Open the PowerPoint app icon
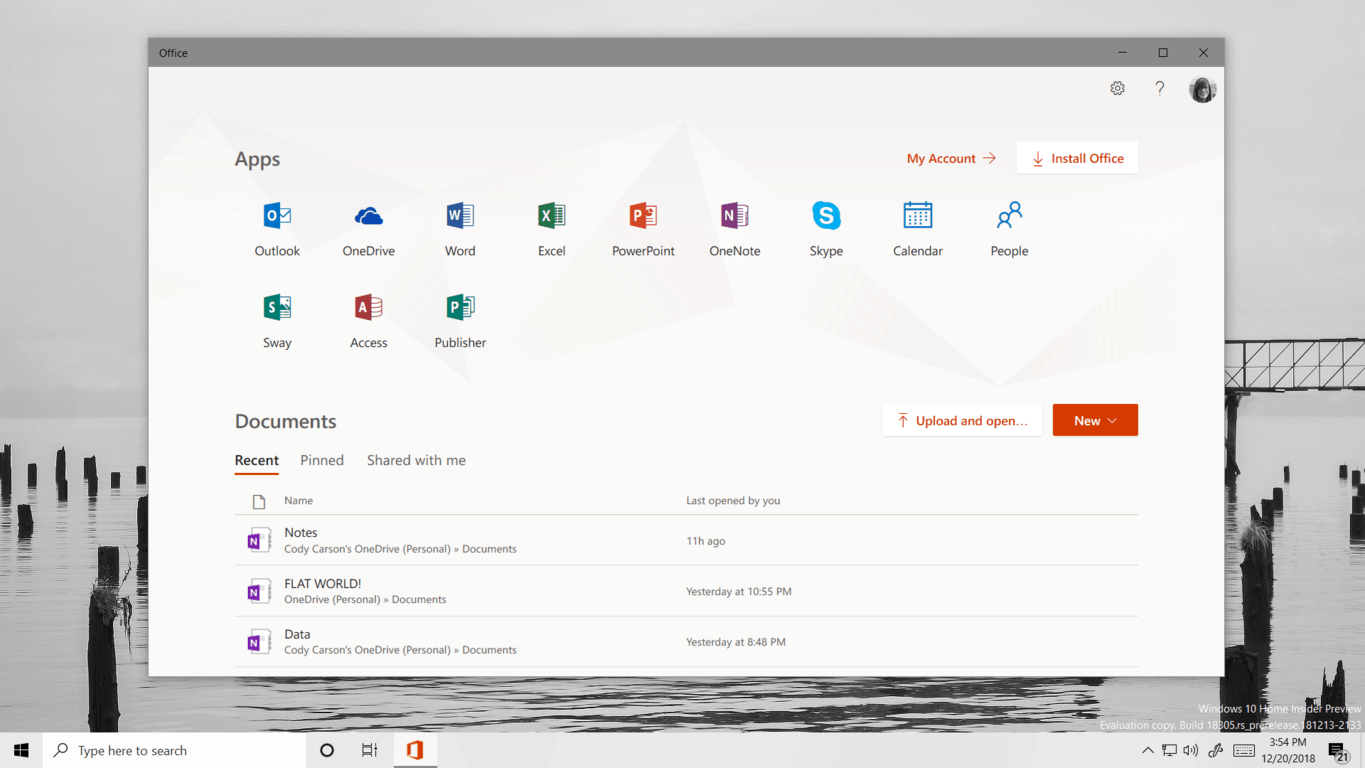 pos(643,216)
